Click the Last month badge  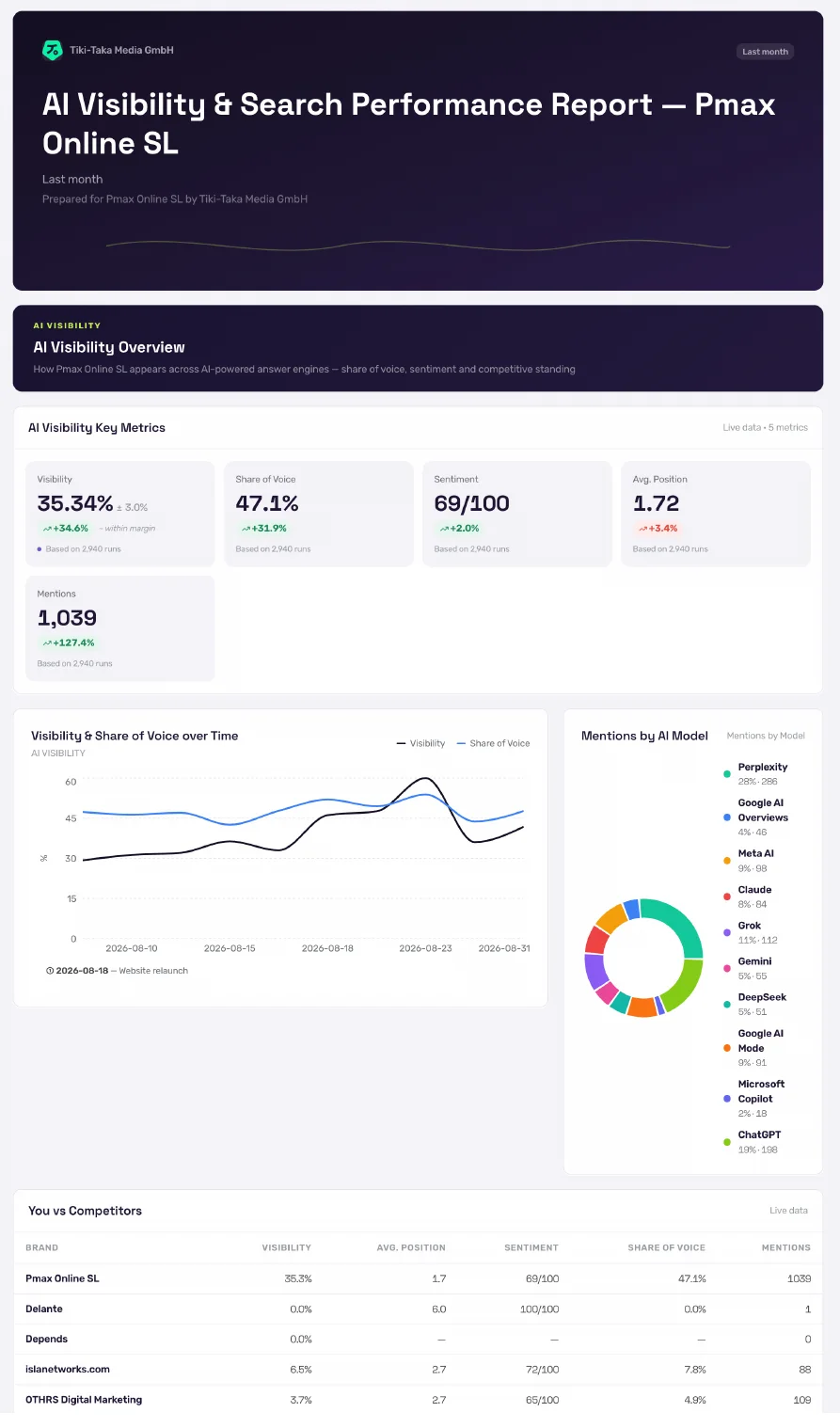click(765, 52)
